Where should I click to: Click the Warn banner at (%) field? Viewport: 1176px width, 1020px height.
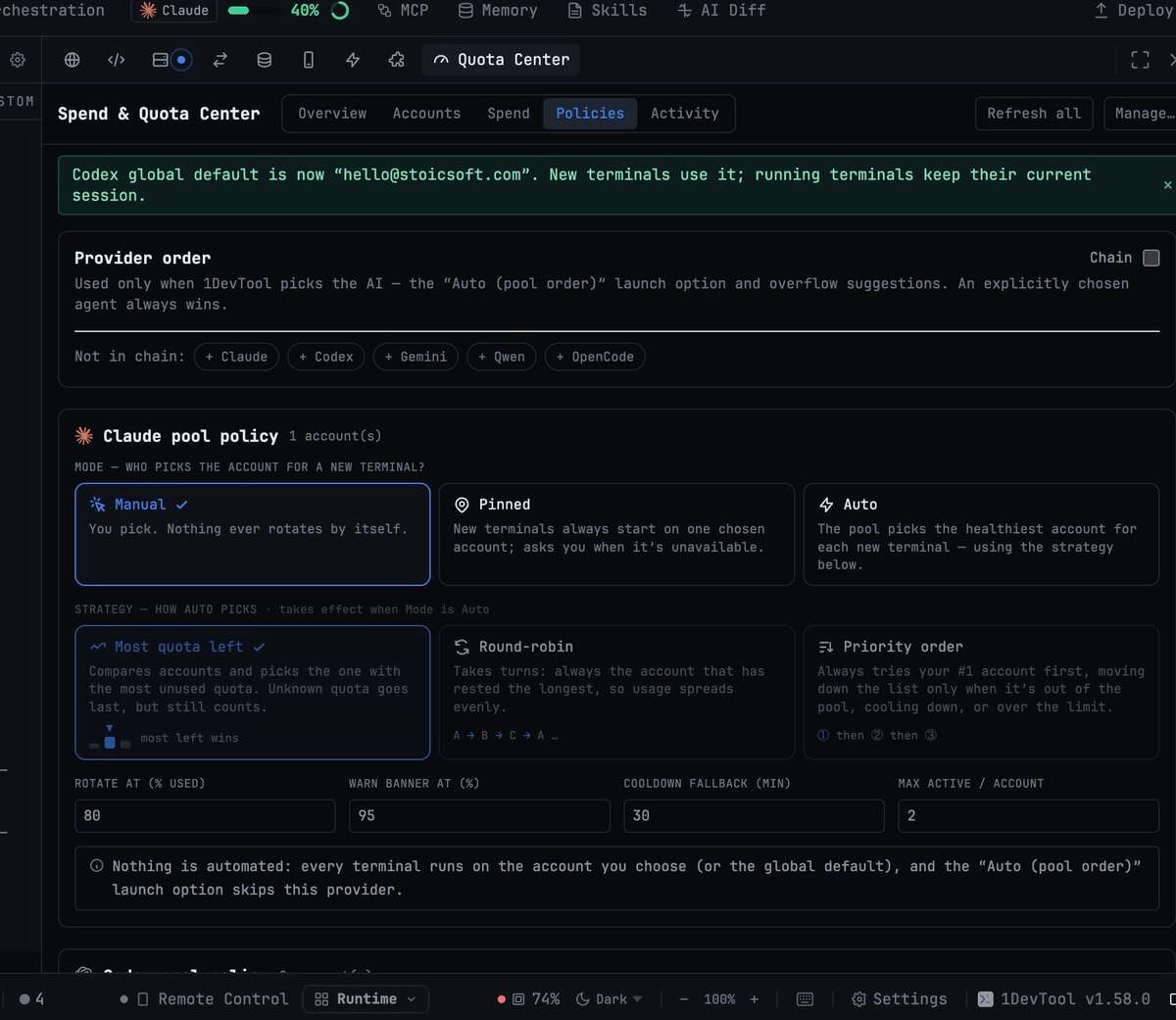[479, 816]
